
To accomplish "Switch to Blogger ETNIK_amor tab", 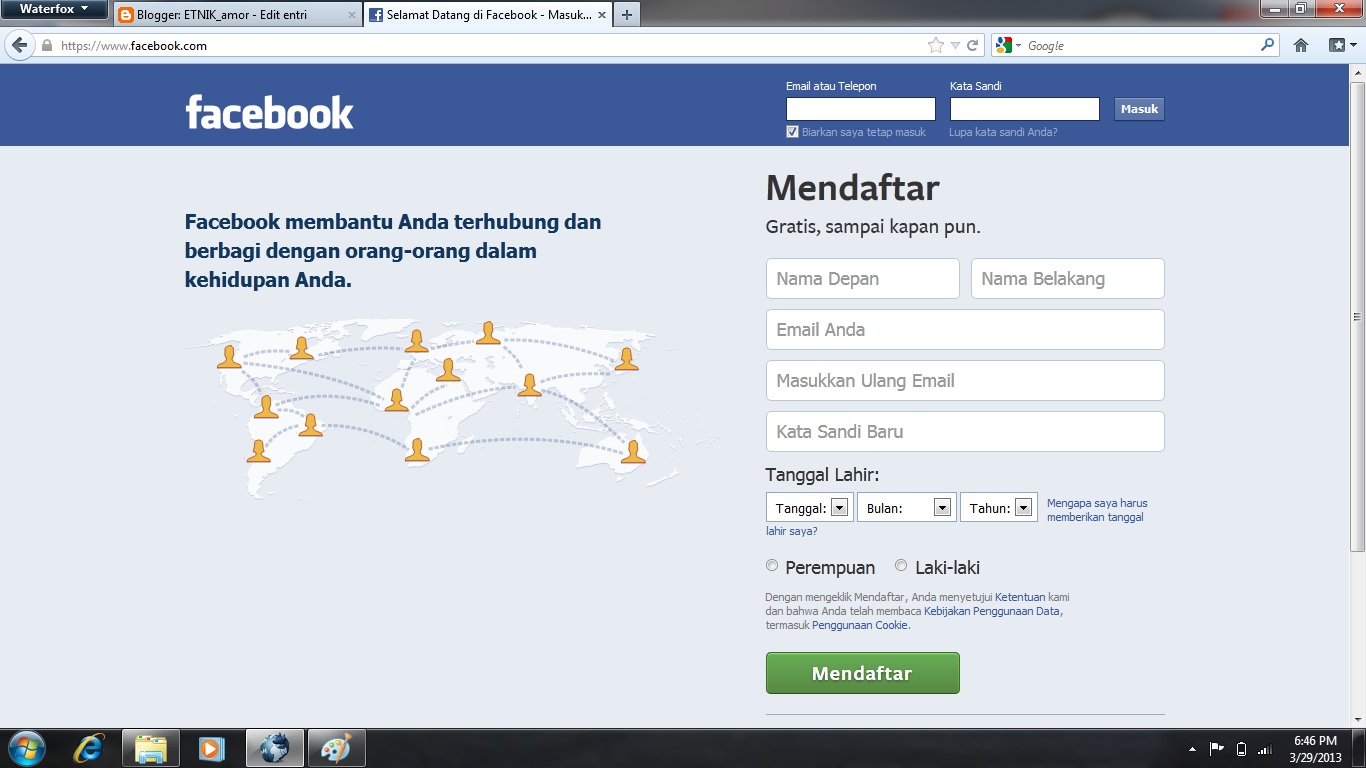I will point(236,15).
